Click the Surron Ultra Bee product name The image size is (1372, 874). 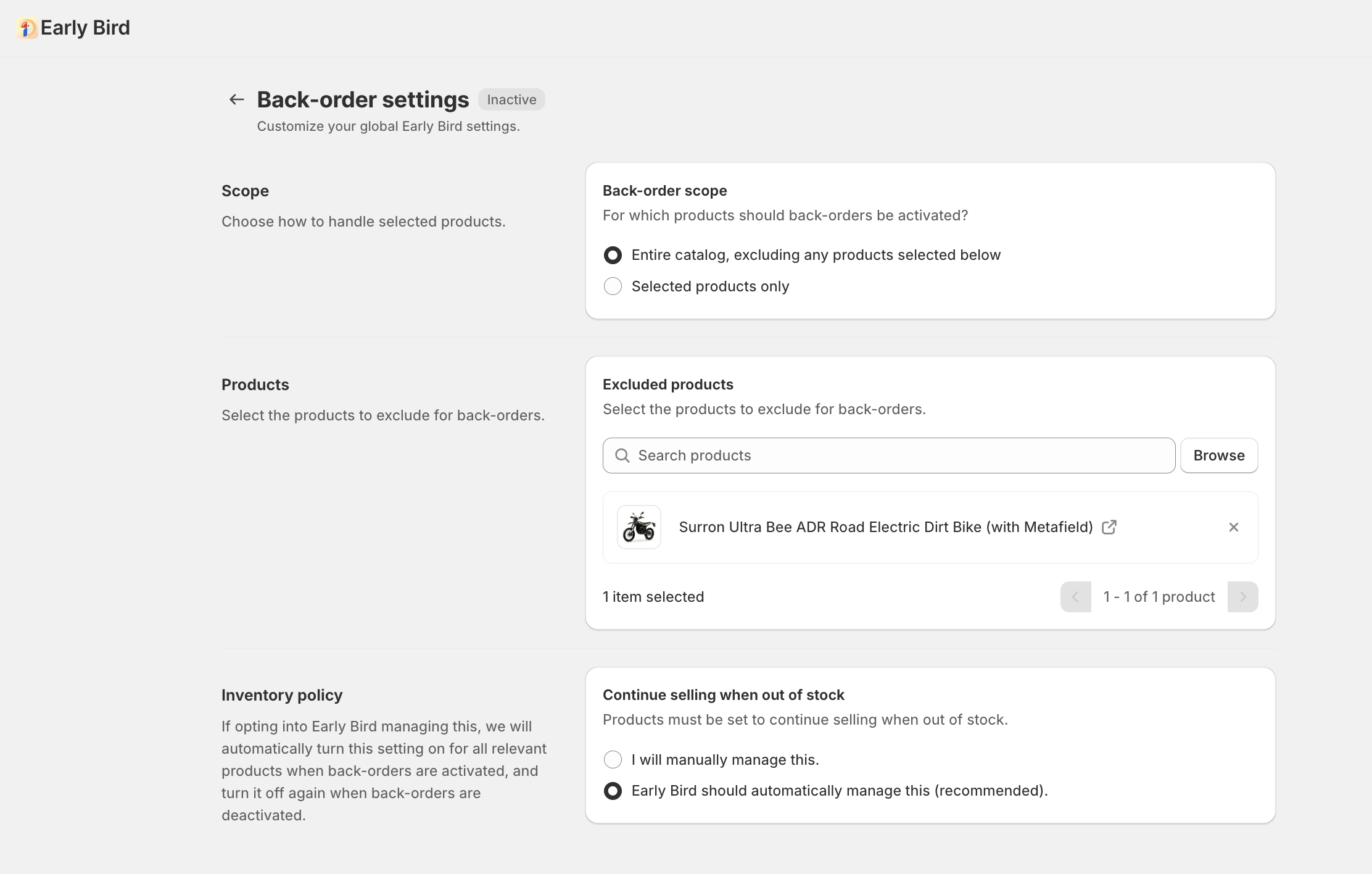[885, 527]
